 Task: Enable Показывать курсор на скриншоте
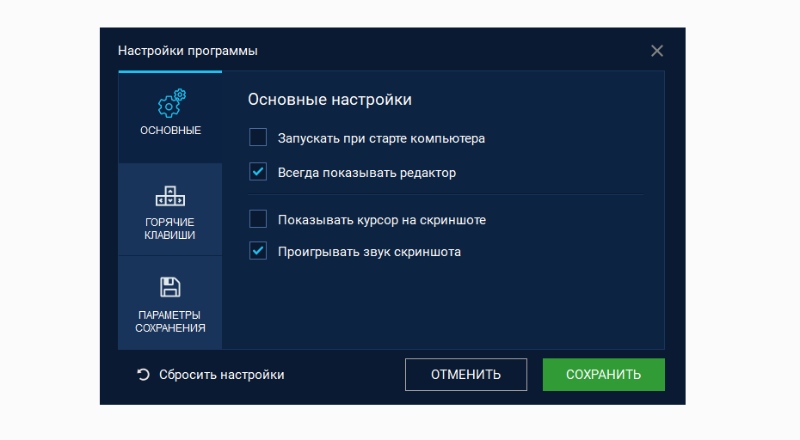[x=258, y=219]
